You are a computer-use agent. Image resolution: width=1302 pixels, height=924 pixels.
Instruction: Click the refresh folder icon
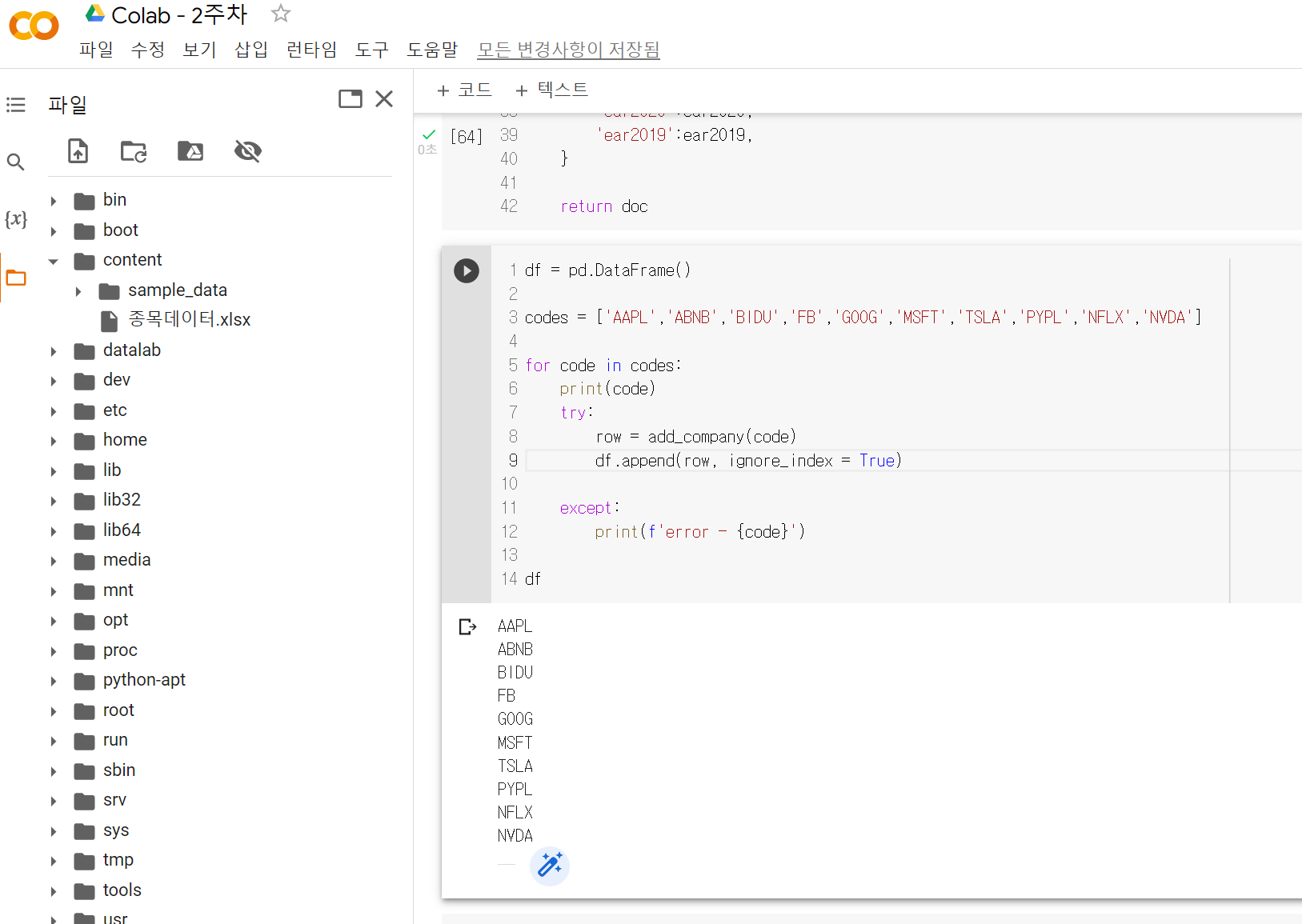tap(134, 150)
